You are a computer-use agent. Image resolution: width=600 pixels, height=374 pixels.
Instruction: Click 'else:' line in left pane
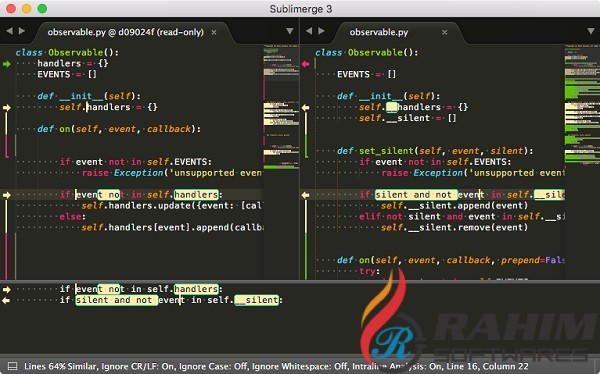click(x=72, y=217)
